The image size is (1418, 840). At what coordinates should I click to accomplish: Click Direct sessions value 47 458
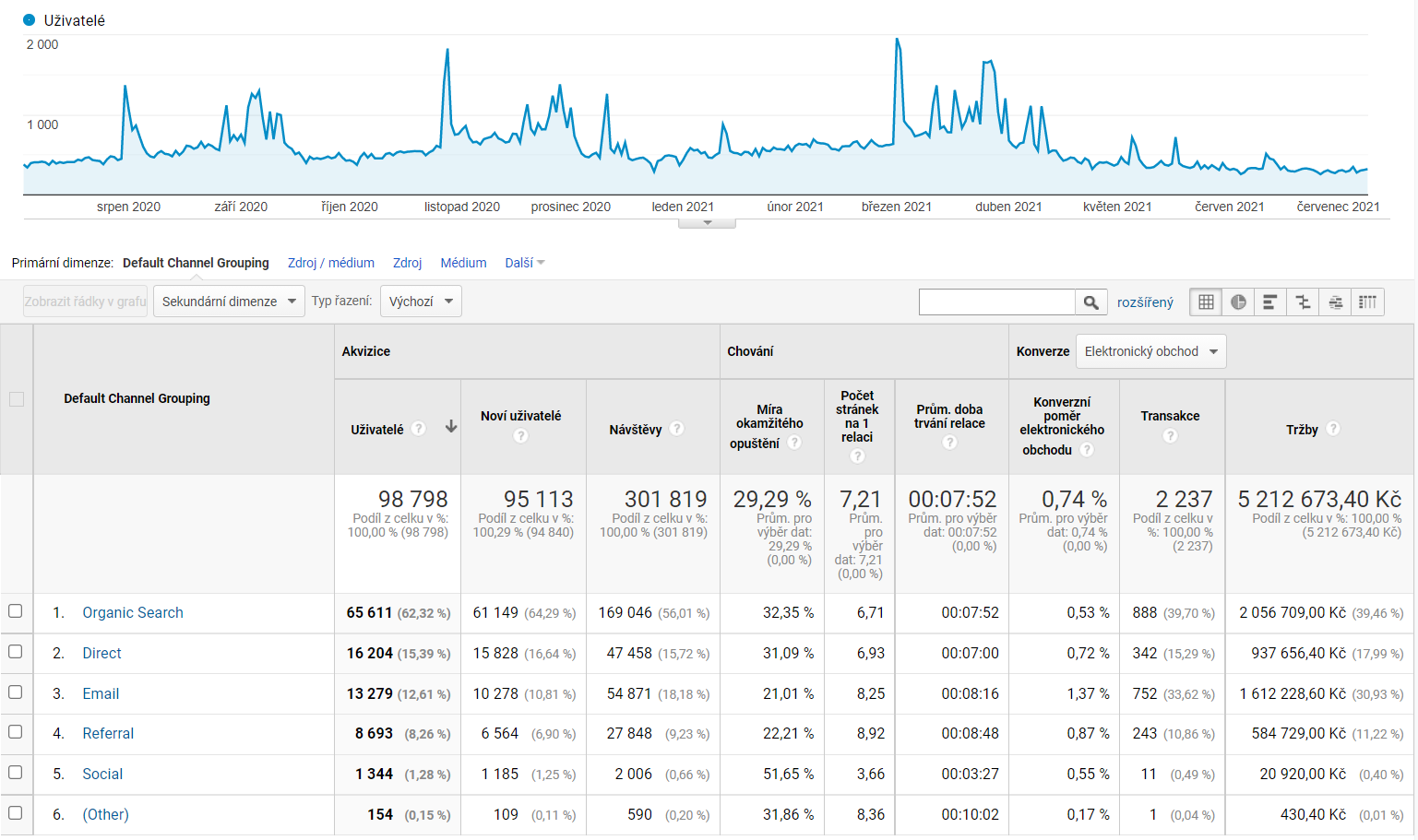(x=629, y=653)
